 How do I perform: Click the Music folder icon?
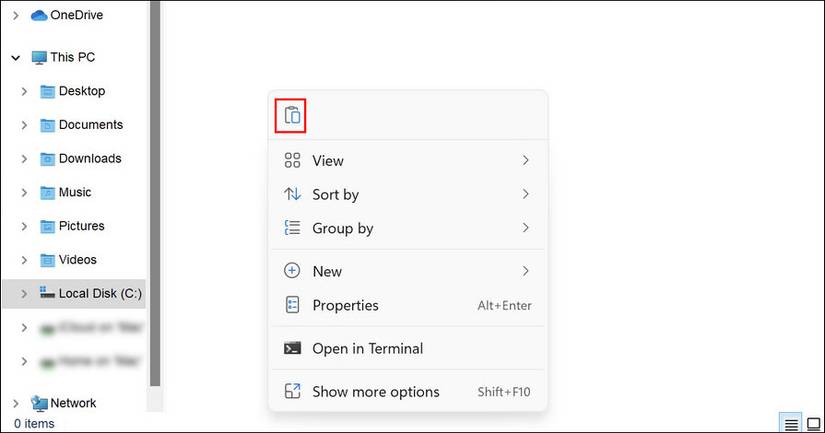click(47, 193)
